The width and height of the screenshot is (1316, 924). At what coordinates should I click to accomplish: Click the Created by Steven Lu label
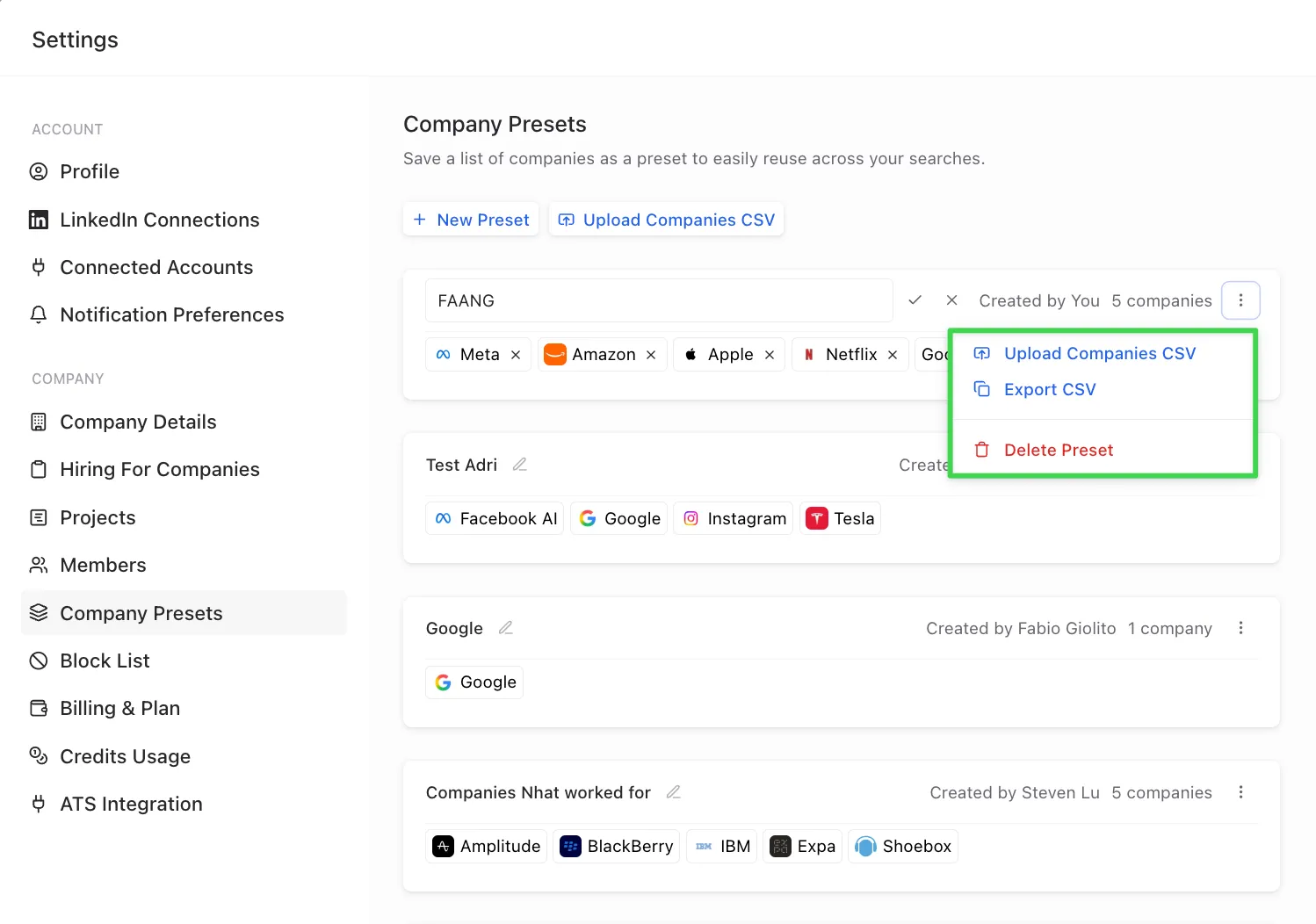pyautogui.click(x=1015, y=792)
